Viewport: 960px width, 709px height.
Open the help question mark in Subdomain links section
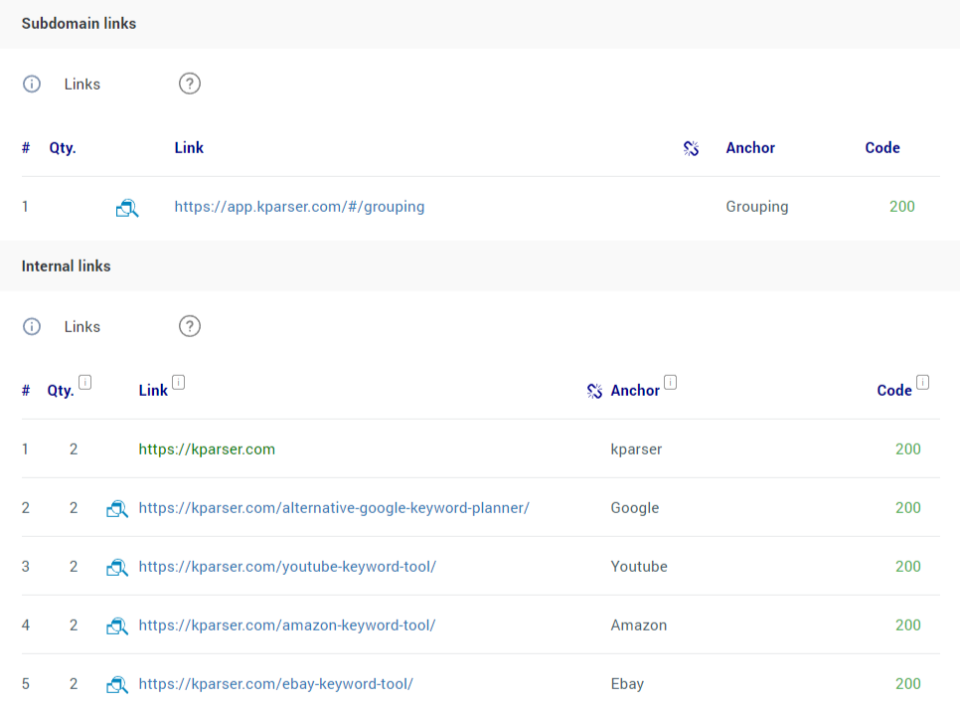click(x=189, y=84)
